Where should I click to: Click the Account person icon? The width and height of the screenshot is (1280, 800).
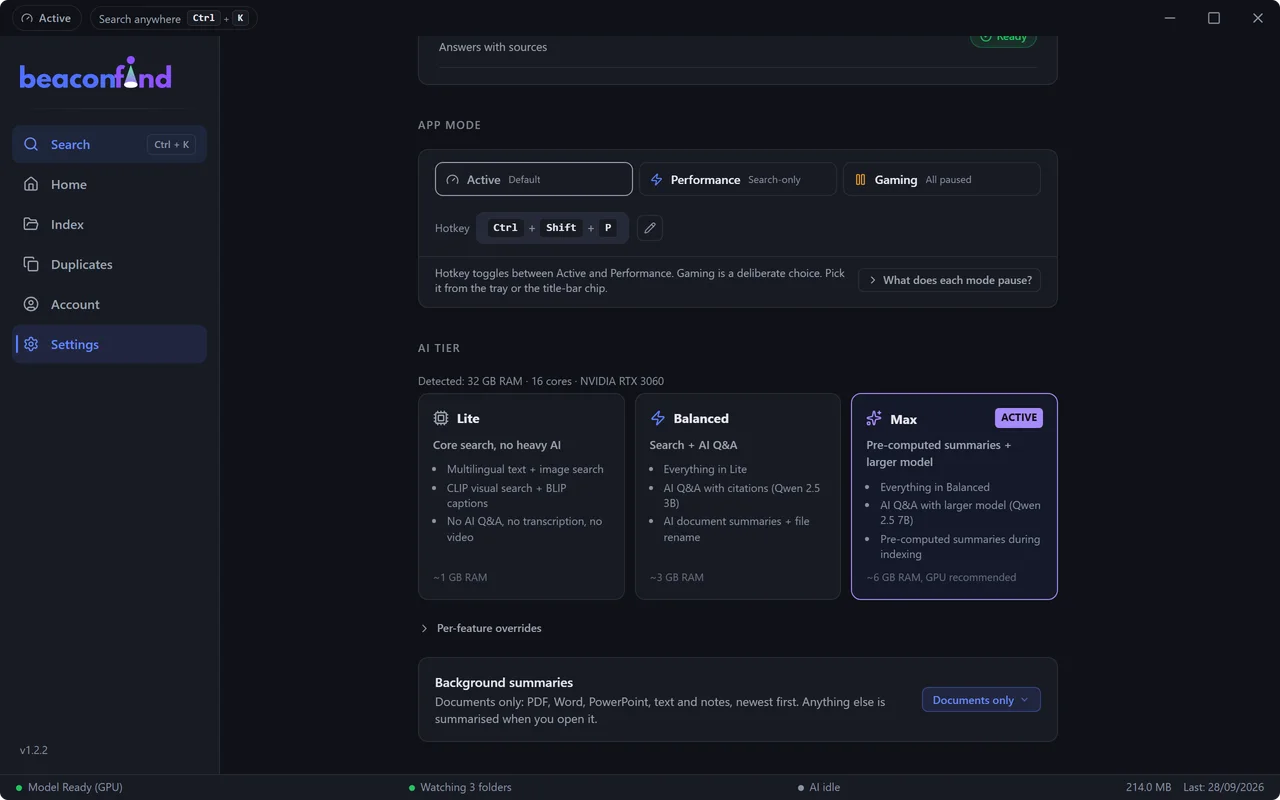pos(31,304)
